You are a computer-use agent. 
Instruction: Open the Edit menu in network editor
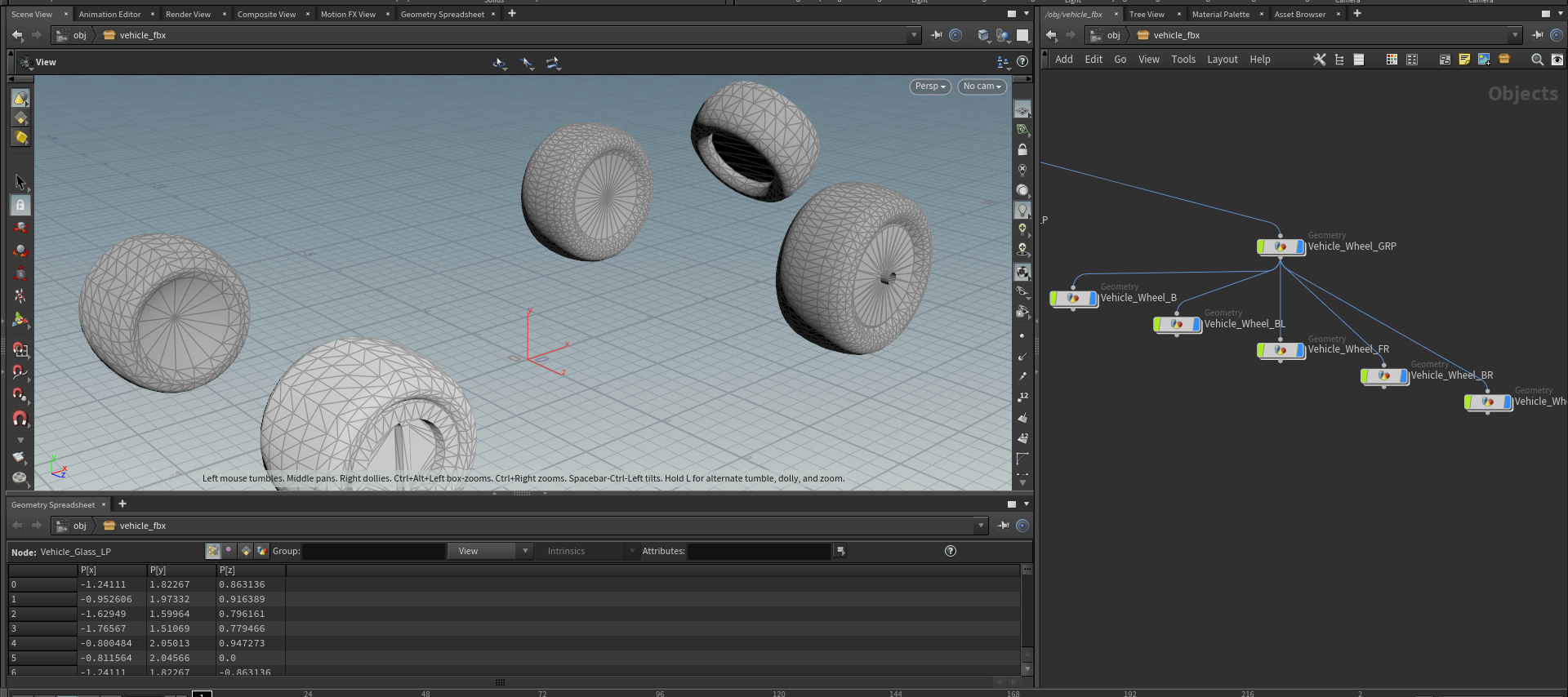tap(1094, 60)
